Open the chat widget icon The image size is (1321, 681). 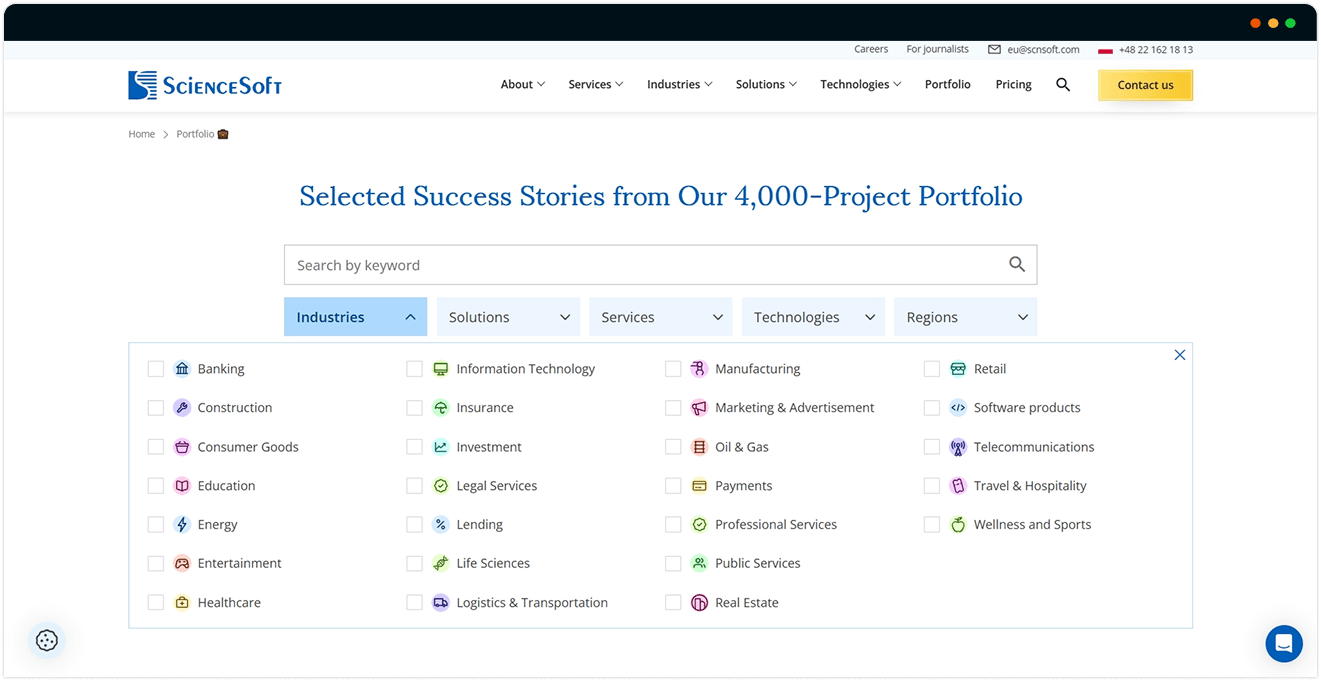point(1284,644)
